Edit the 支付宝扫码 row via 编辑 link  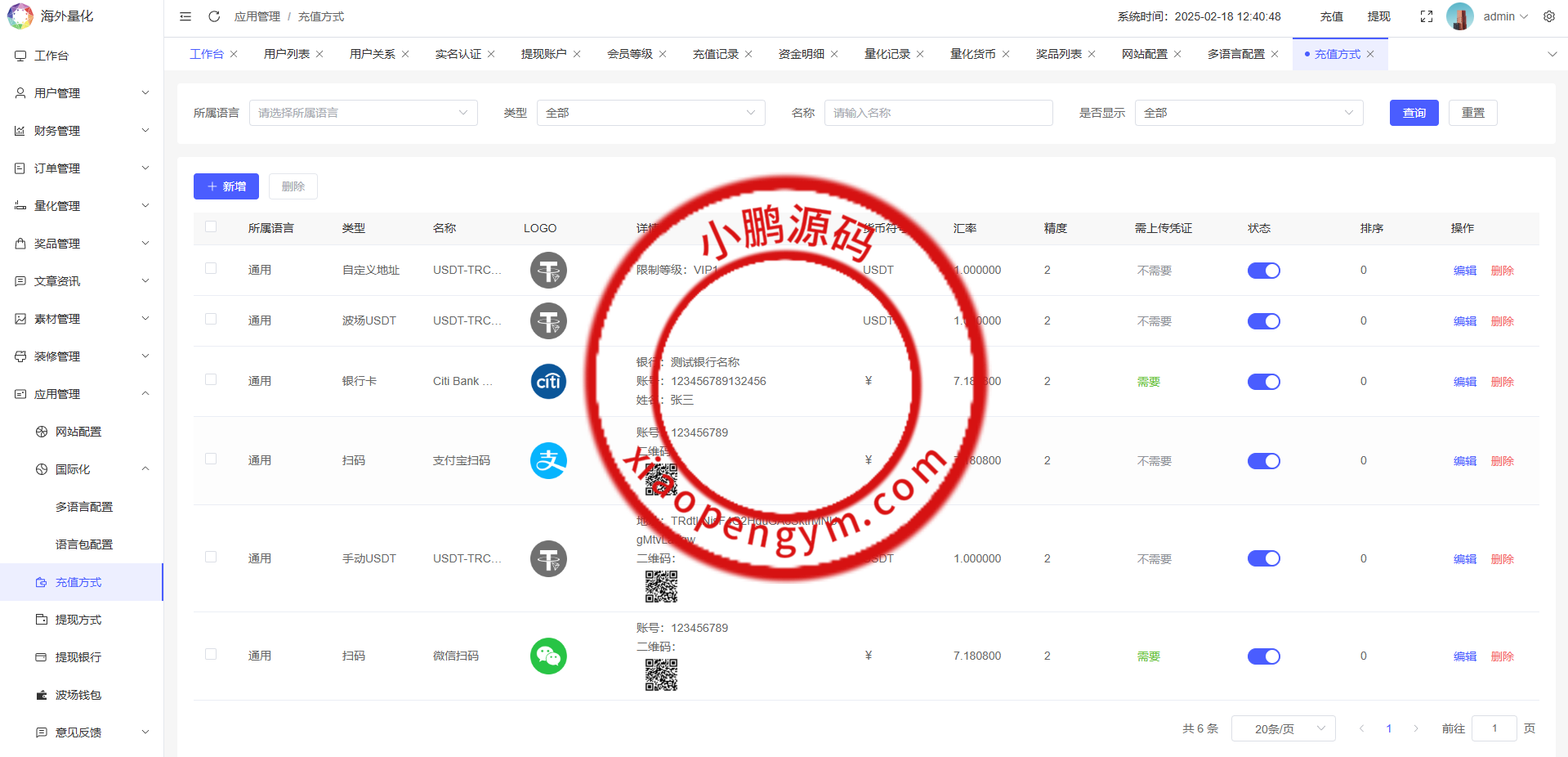(x=1464, y=460)
